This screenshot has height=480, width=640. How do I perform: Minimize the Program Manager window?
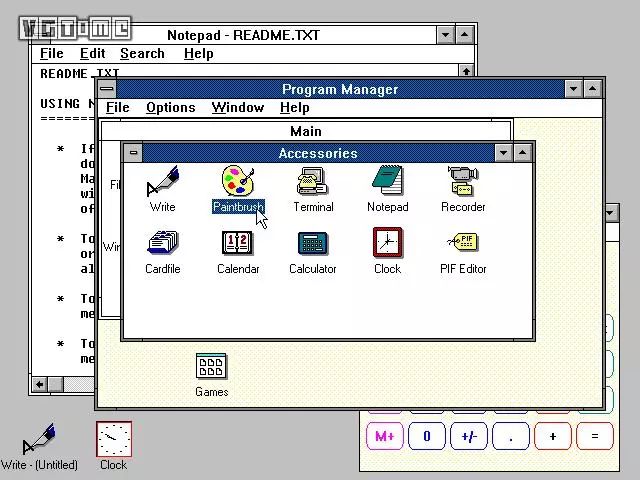point(573,89)
